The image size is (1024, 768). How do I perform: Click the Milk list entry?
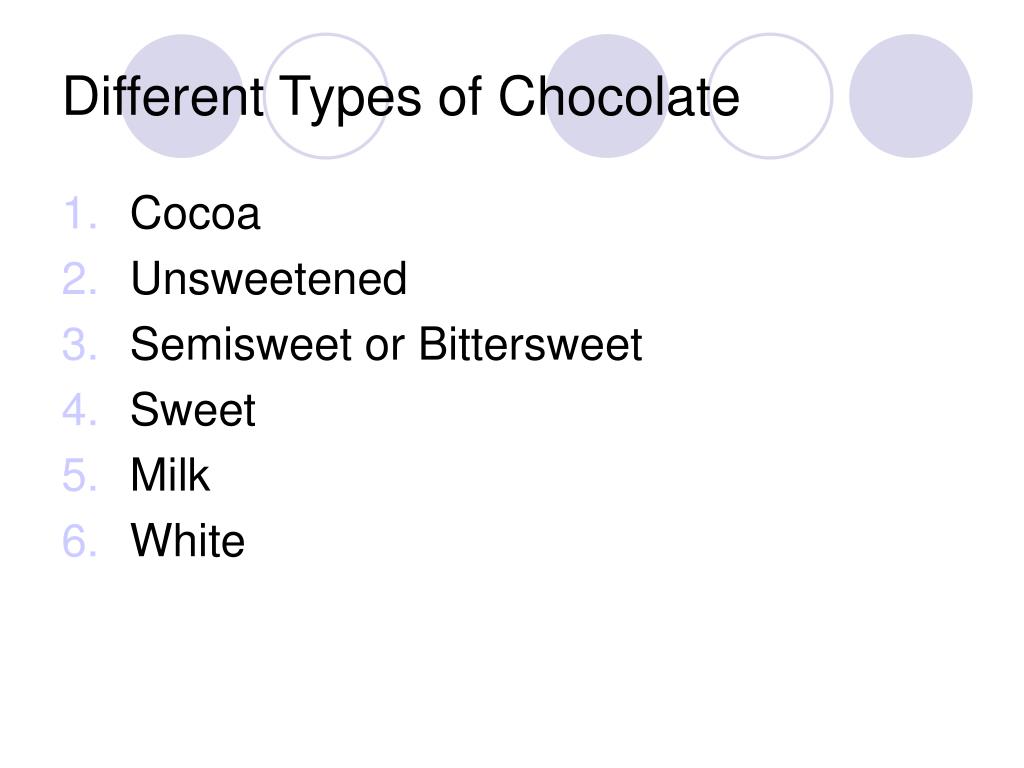click(x=170, y=475)
